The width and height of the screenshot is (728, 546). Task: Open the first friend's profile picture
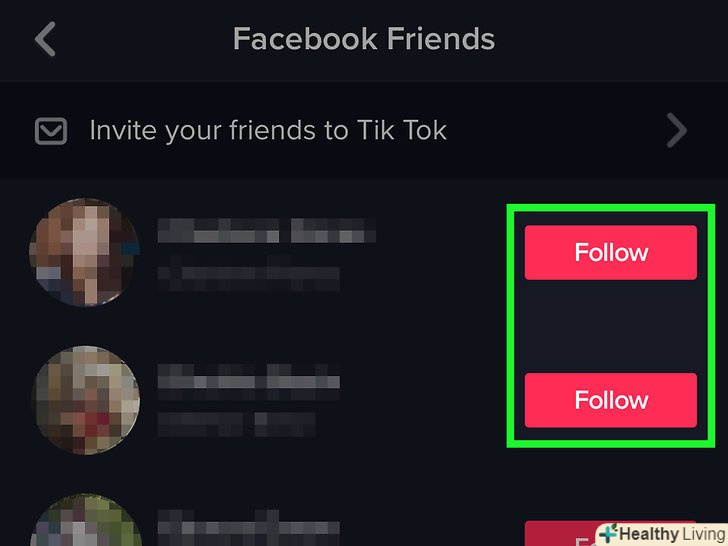pyautogui.click(x=84, y=252)
